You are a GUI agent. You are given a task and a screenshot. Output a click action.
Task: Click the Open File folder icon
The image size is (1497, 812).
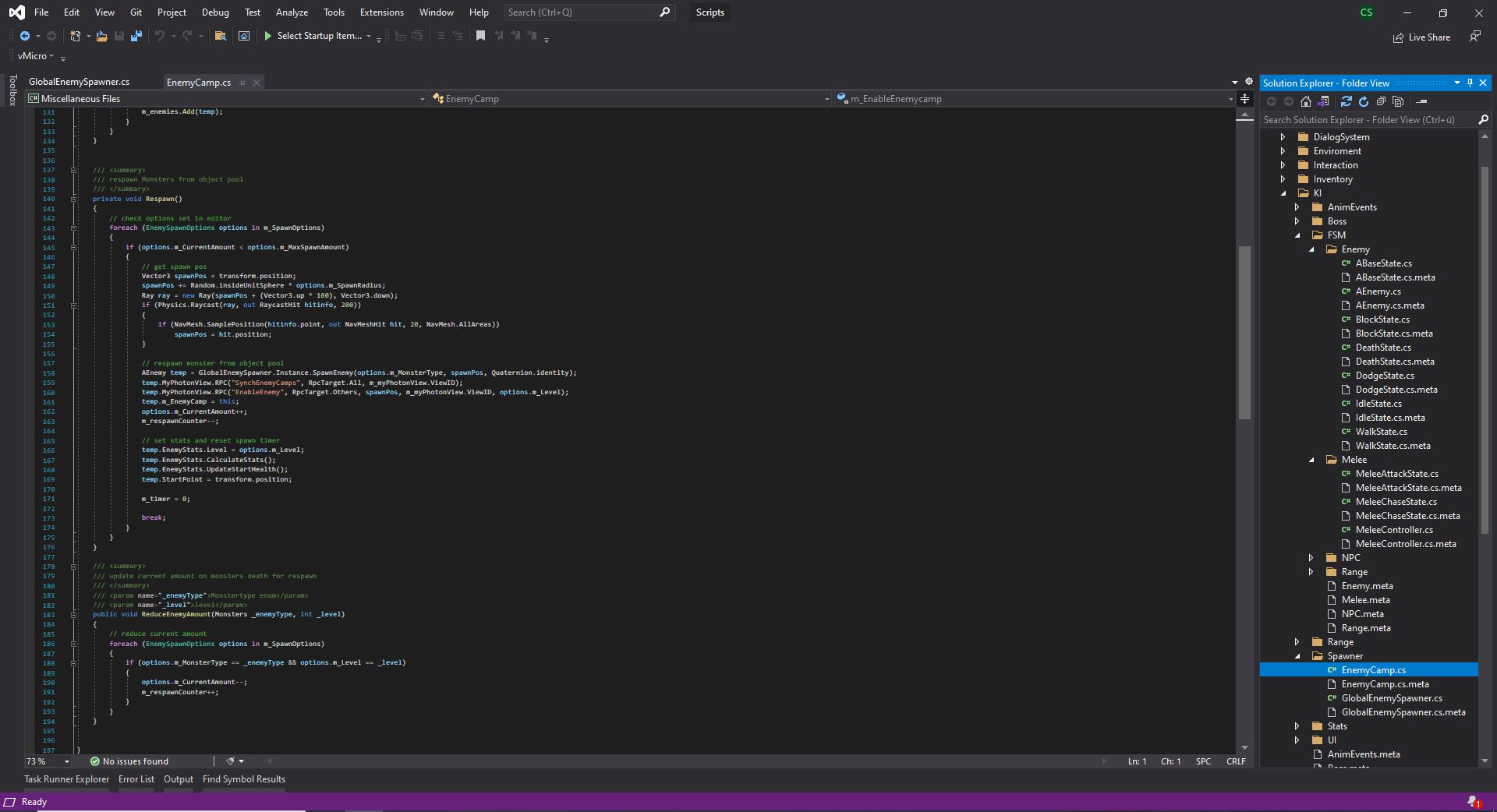101,36
